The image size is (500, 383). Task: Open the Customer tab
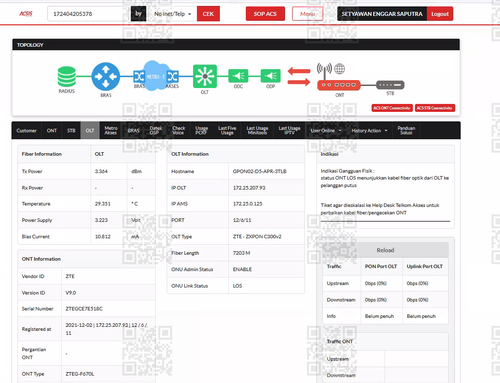coord(26,131)
